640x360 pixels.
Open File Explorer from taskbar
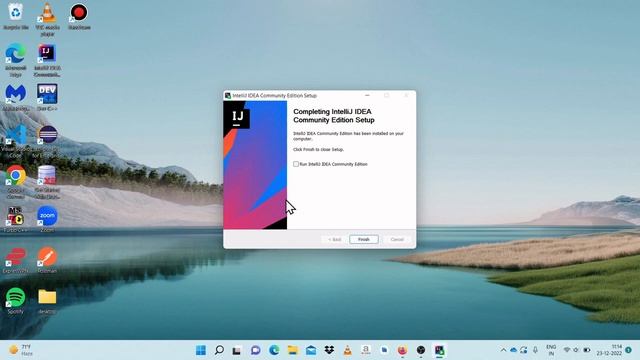(x=293, y=350)
